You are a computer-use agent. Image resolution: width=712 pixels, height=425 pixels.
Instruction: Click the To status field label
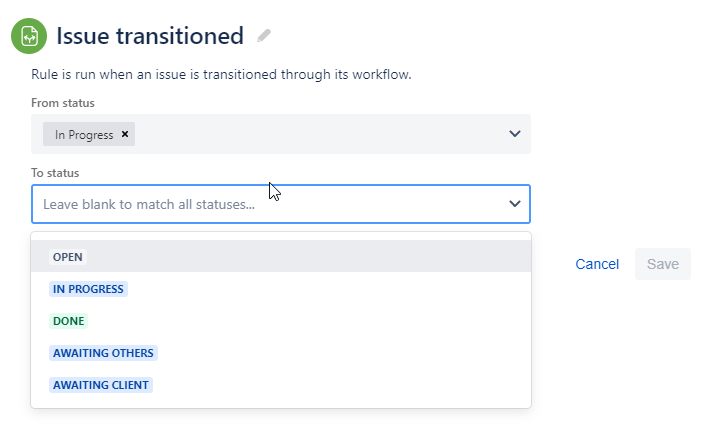click(55, 173)
